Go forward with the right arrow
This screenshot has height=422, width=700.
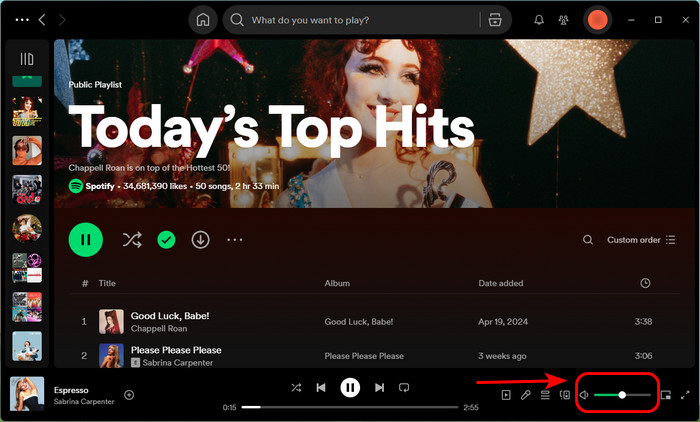click(x=62, y=20)
